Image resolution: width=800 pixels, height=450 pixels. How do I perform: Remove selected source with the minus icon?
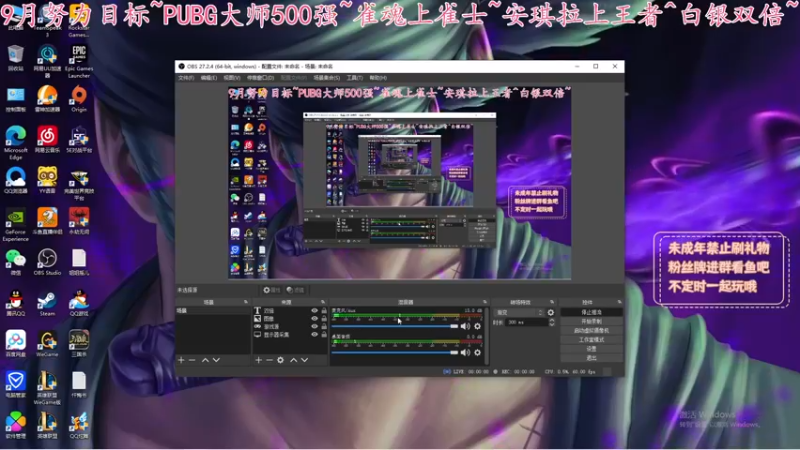[x=269, y=360]
